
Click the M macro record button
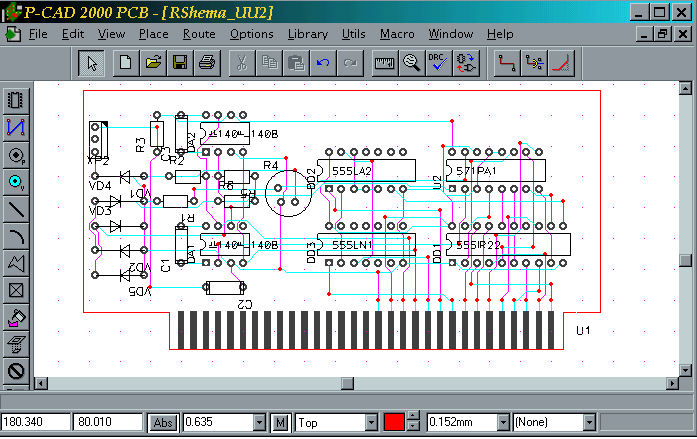point(280,423)
